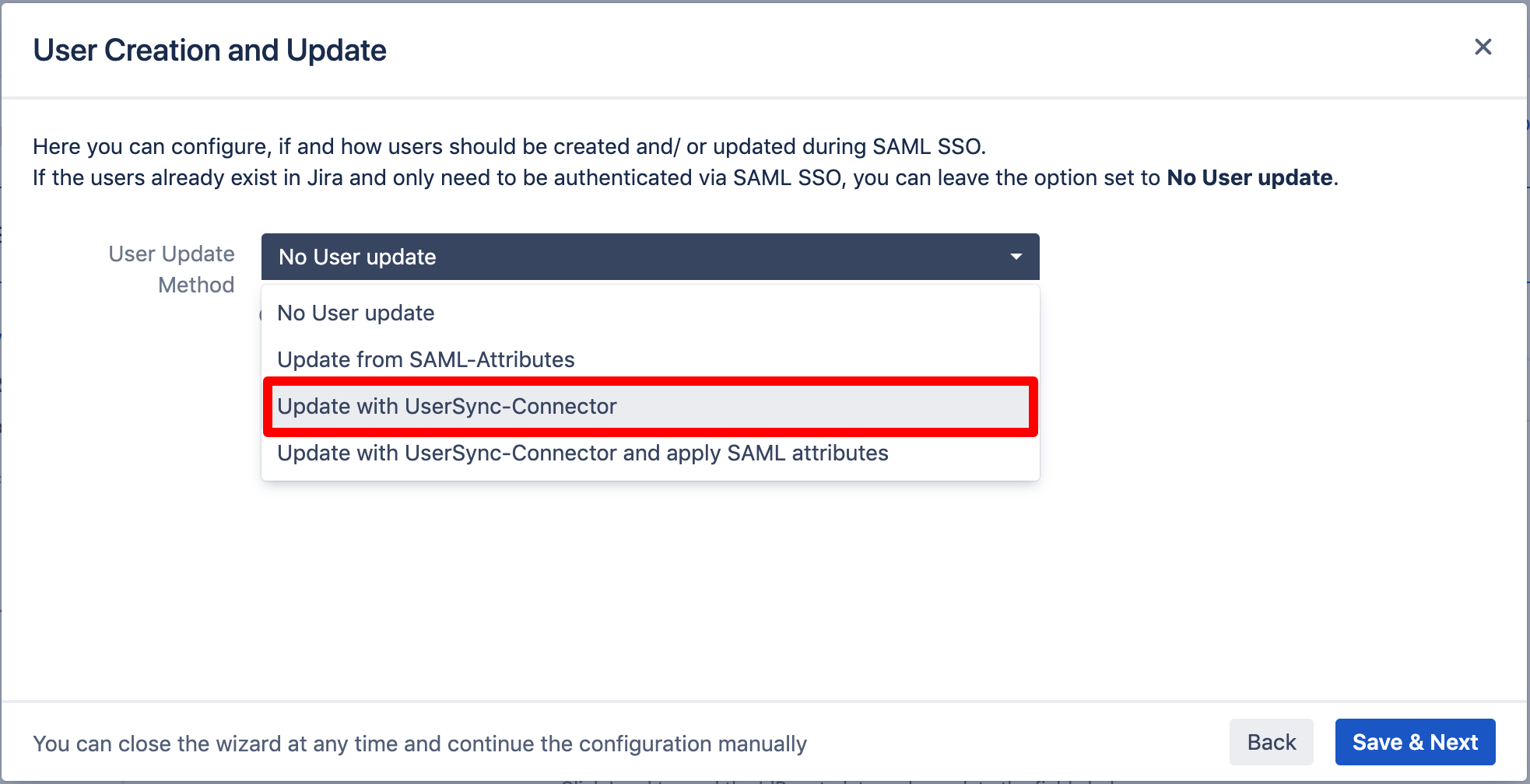Click the selected No User update field text

click(x=357, y=257)
